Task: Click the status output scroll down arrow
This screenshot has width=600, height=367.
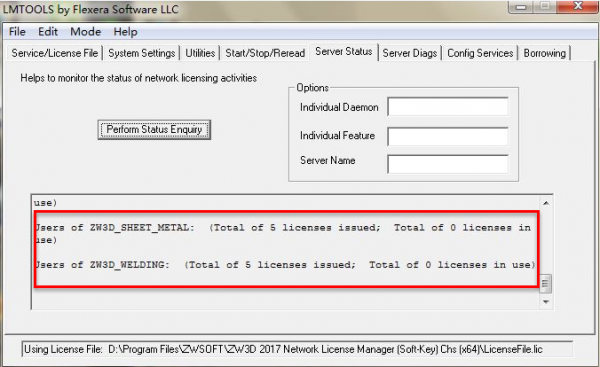Action: click(x=546, y=302)
